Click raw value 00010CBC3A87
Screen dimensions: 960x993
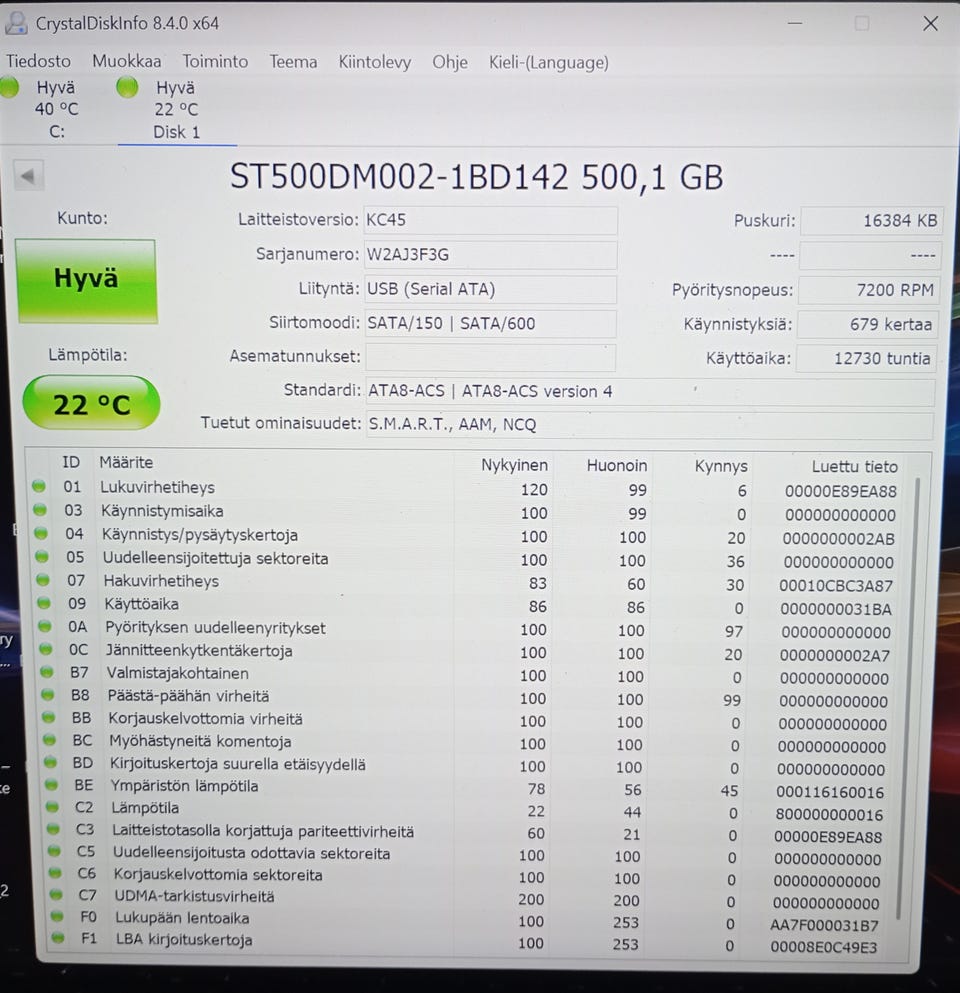click(836, 586)
